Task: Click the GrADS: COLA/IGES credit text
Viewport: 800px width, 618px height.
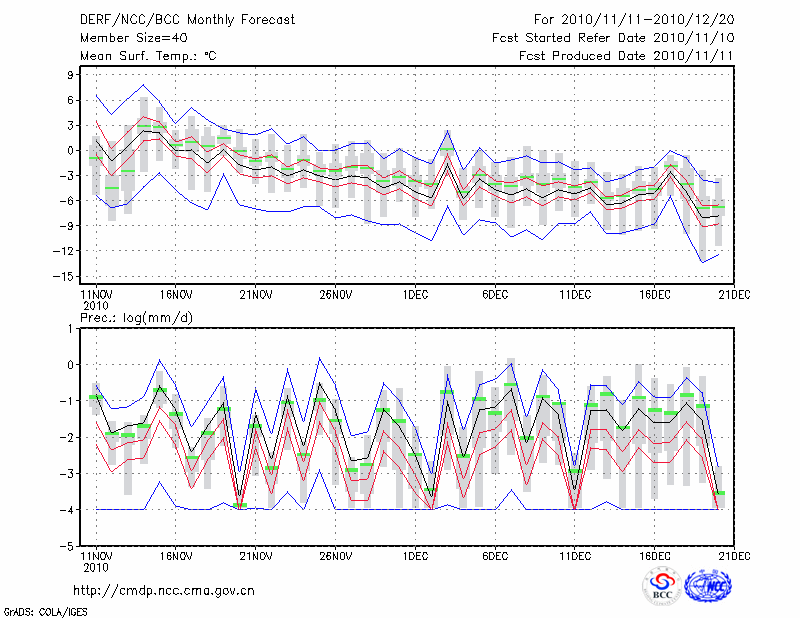Action: pos(36,610)
